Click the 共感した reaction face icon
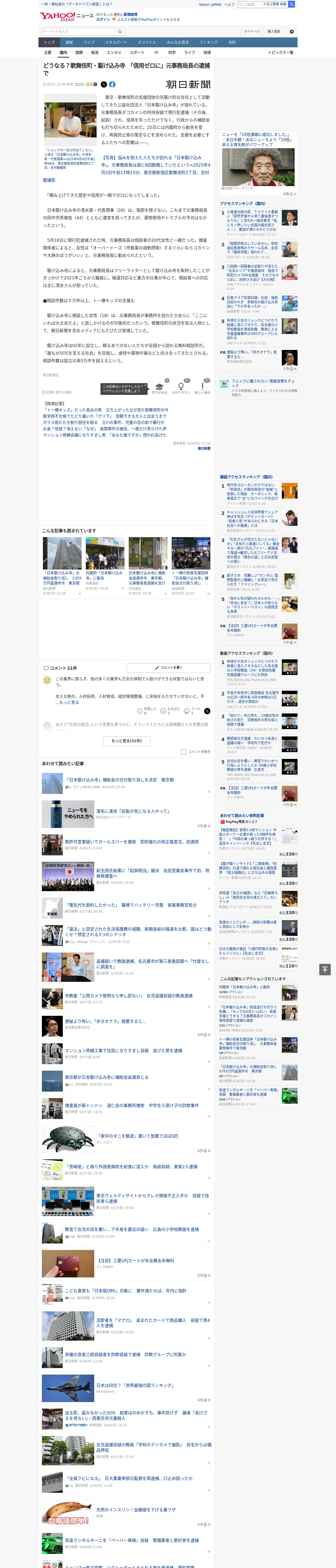The width and height of the screenshot is (336, 1568). [x=140, y=711]
